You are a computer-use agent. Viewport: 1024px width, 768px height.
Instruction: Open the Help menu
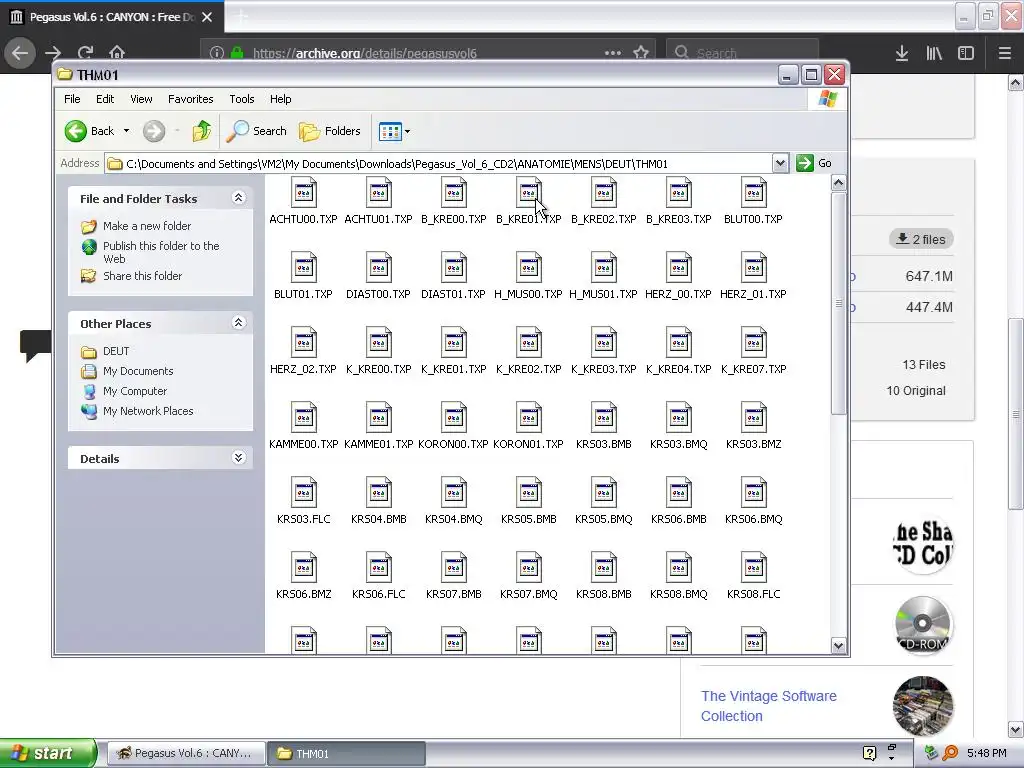281,99
